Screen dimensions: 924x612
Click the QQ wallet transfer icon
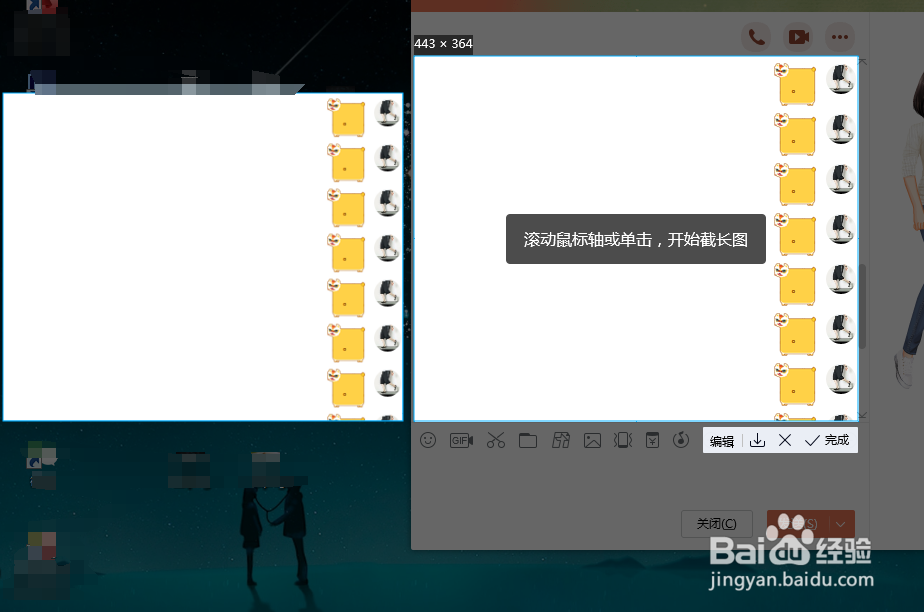tap(655, 440)
